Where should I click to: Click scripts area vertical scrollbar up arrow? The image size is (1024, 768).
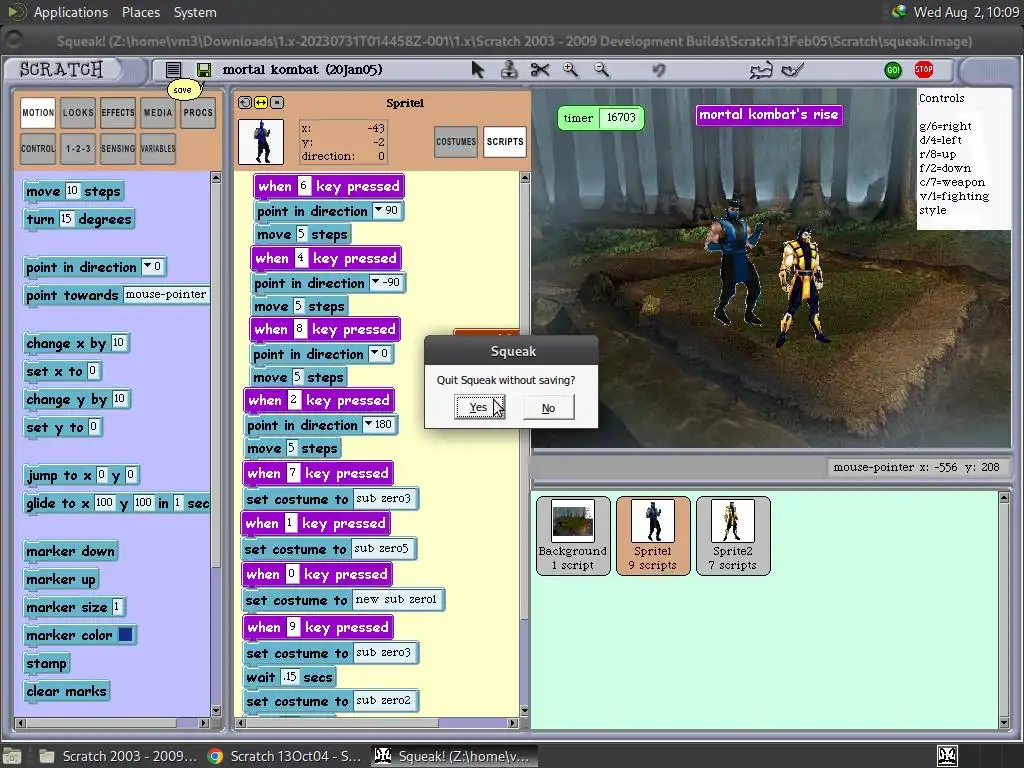pyautogui.click(x=524, y=178)
